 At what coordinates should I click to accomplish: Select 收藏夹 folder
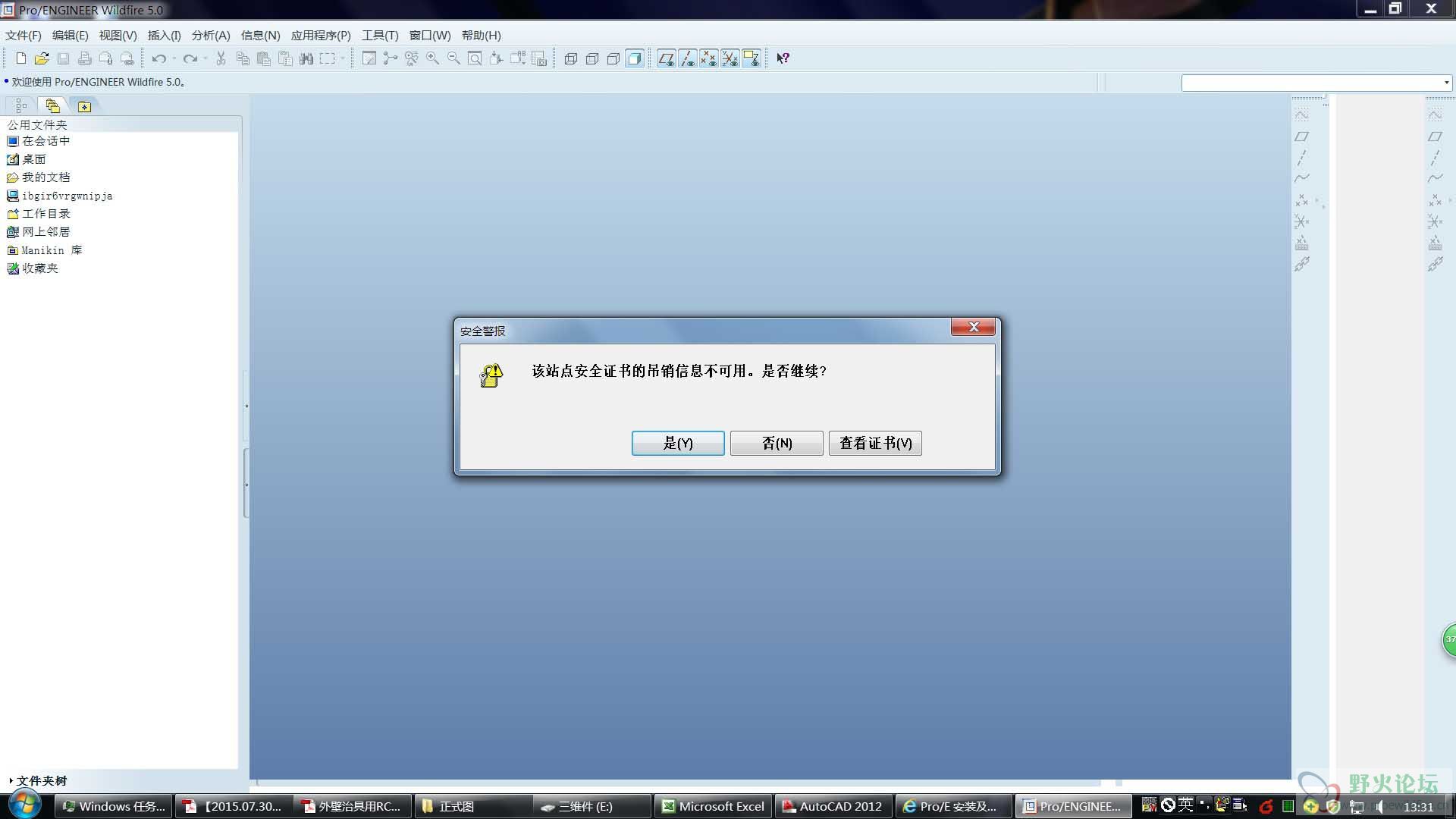[x=32, y=268]
